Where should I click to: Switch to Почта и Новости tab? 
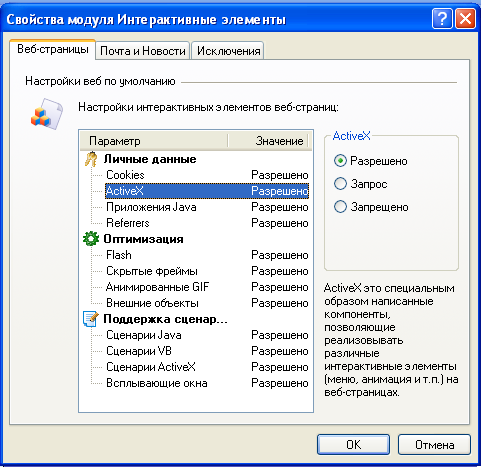coord(143,51)
